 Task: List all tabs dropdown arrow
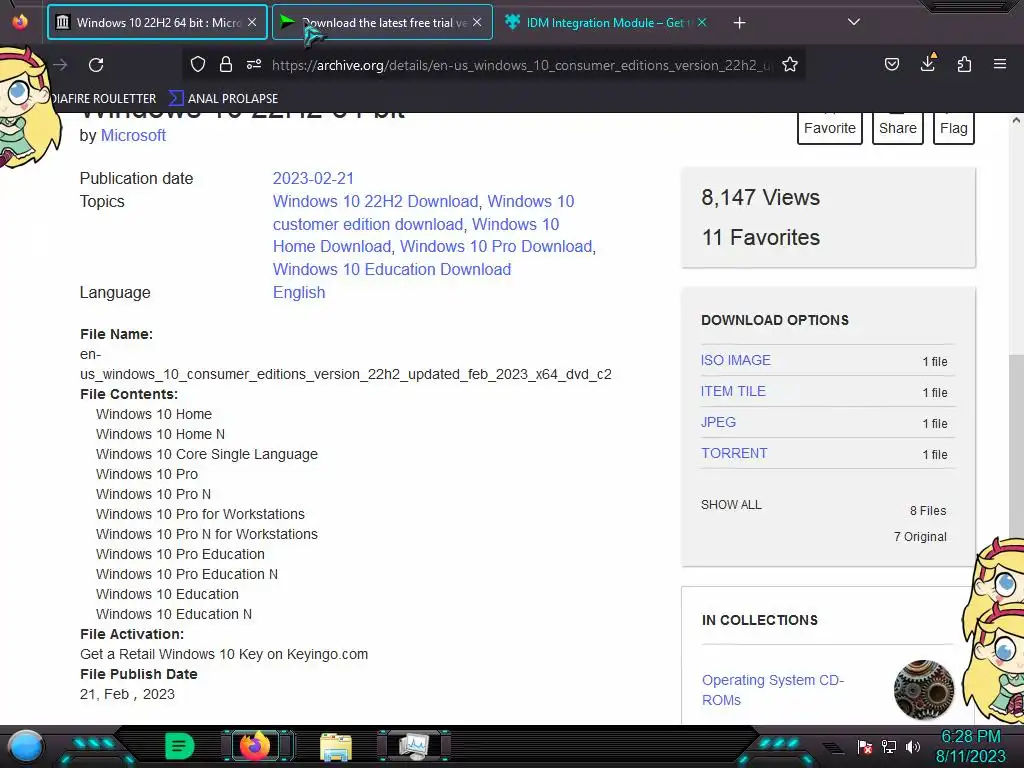click(x=854, y=22)
